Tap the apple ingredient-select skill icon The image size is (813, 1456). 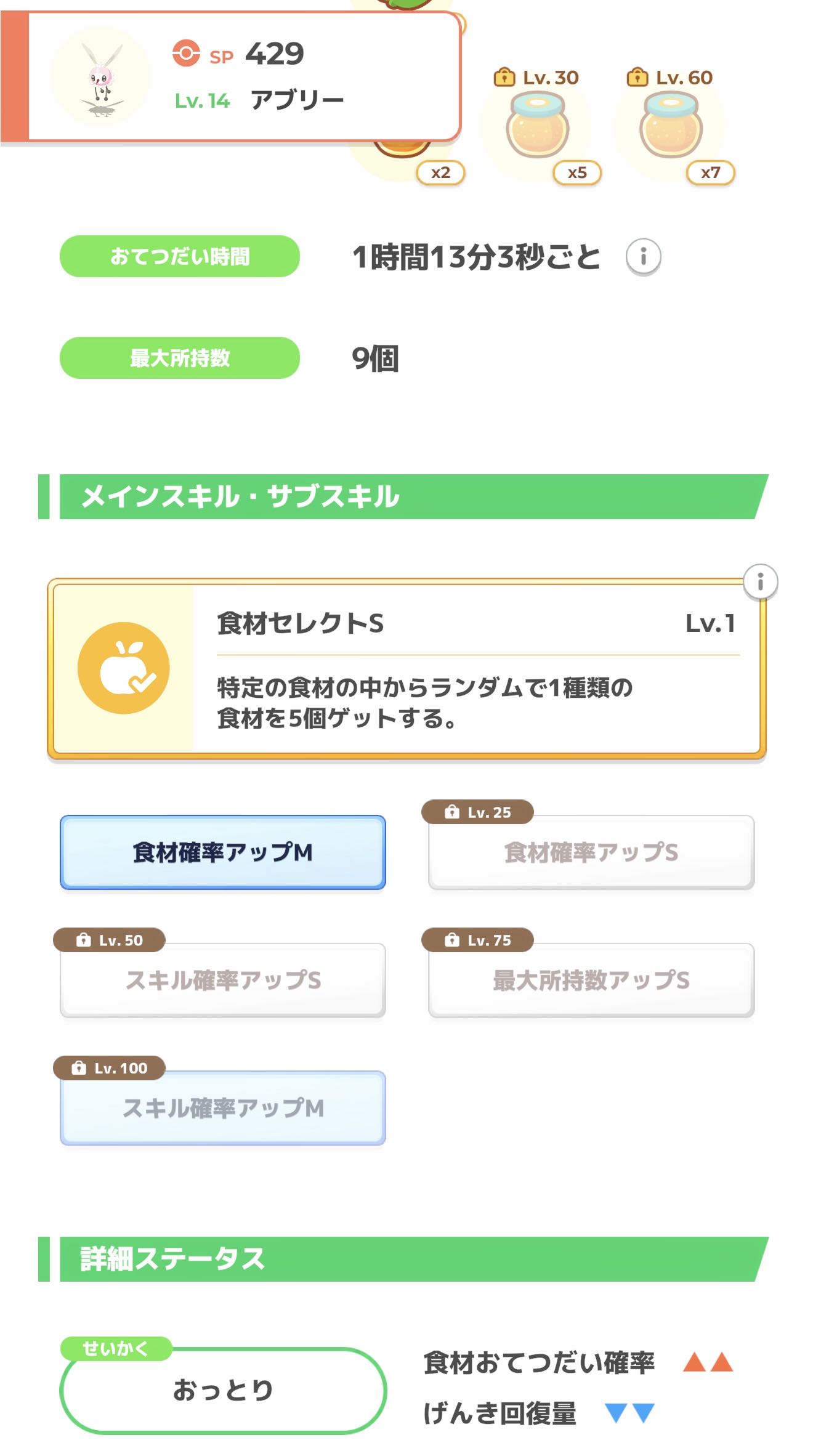124,668
